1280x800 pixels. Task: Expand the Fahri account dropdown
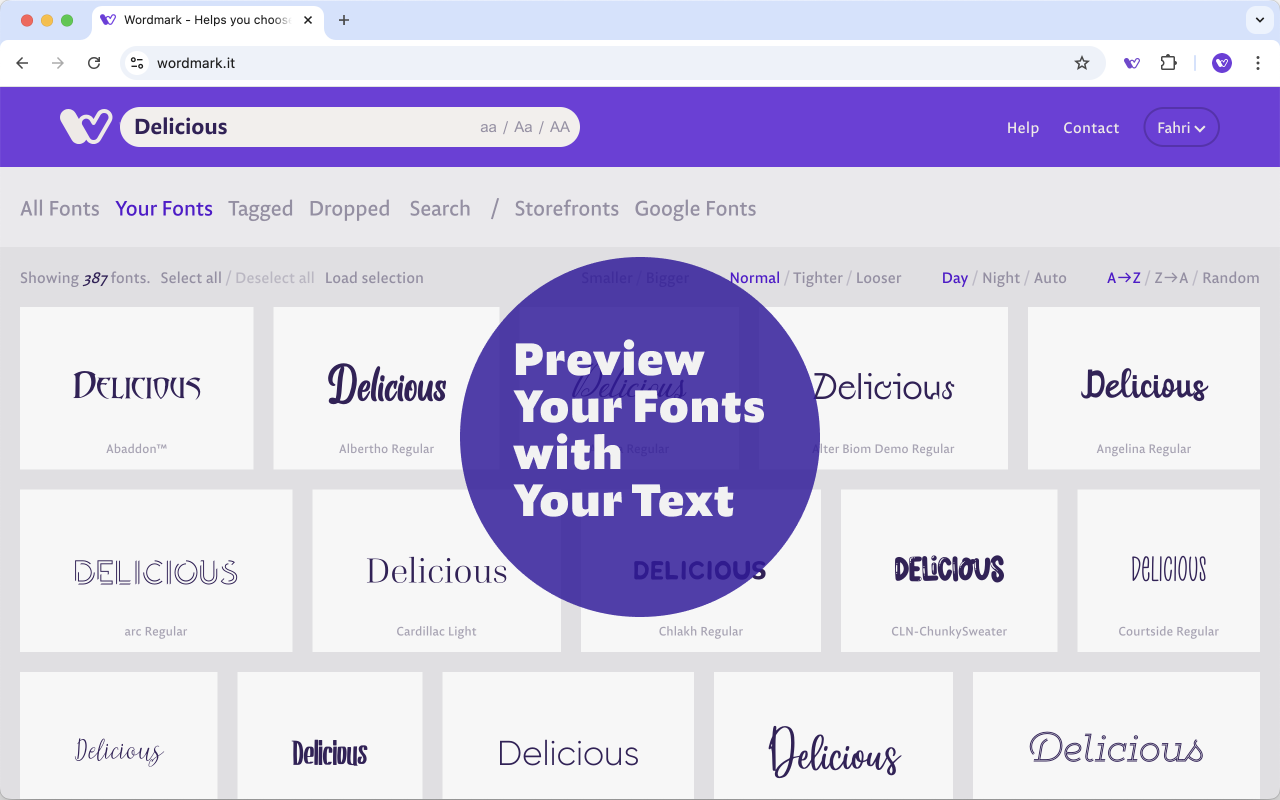coord(1181,127)
